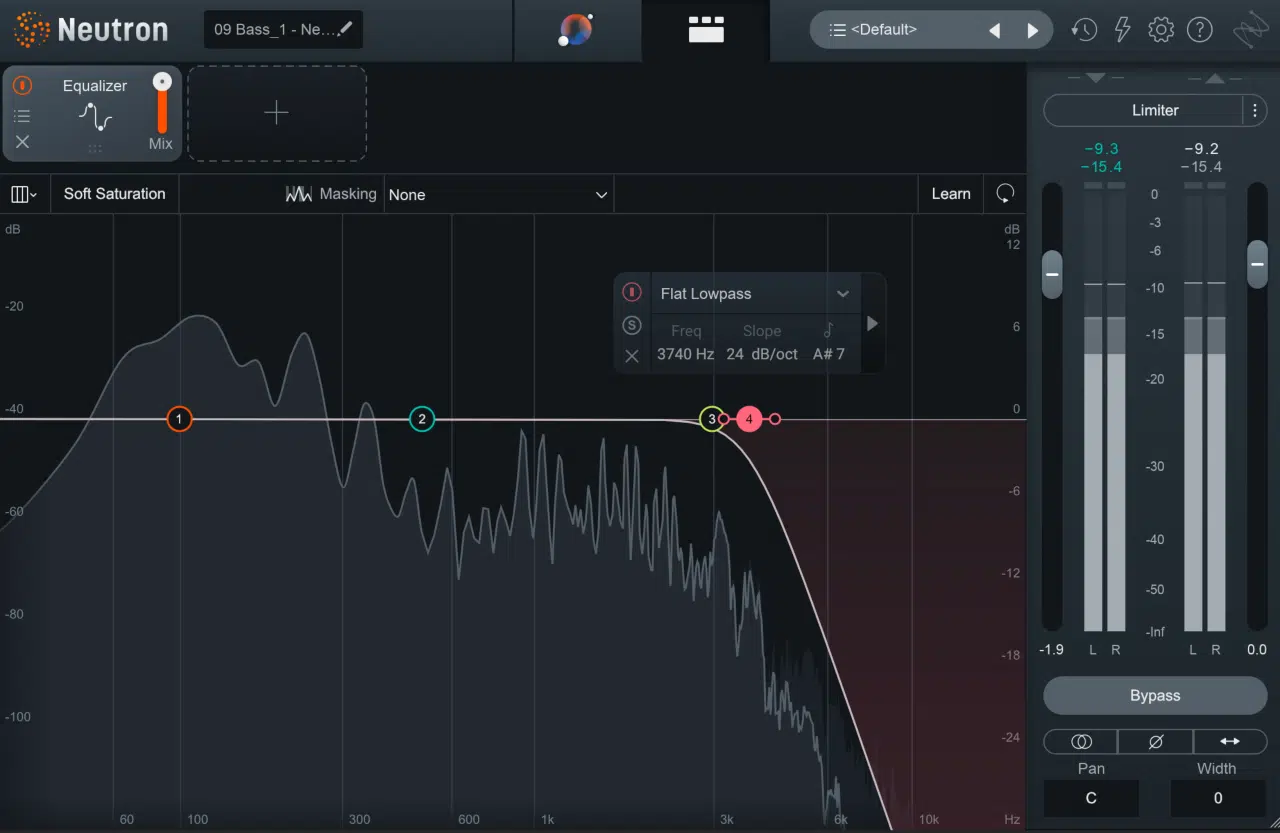Click the down triangle above input meter
The image size is (1280, 833).
point(1095,77)
